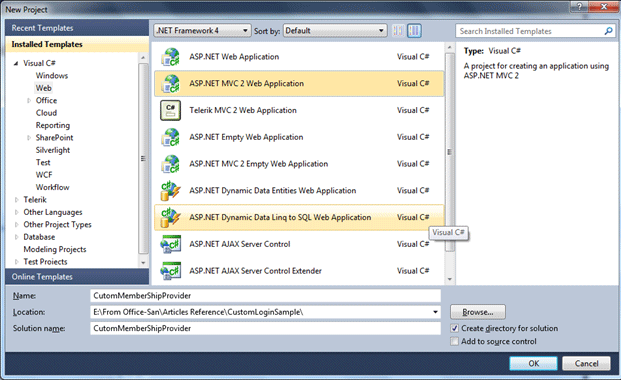Click the Browse... button

tap(478, 312)
